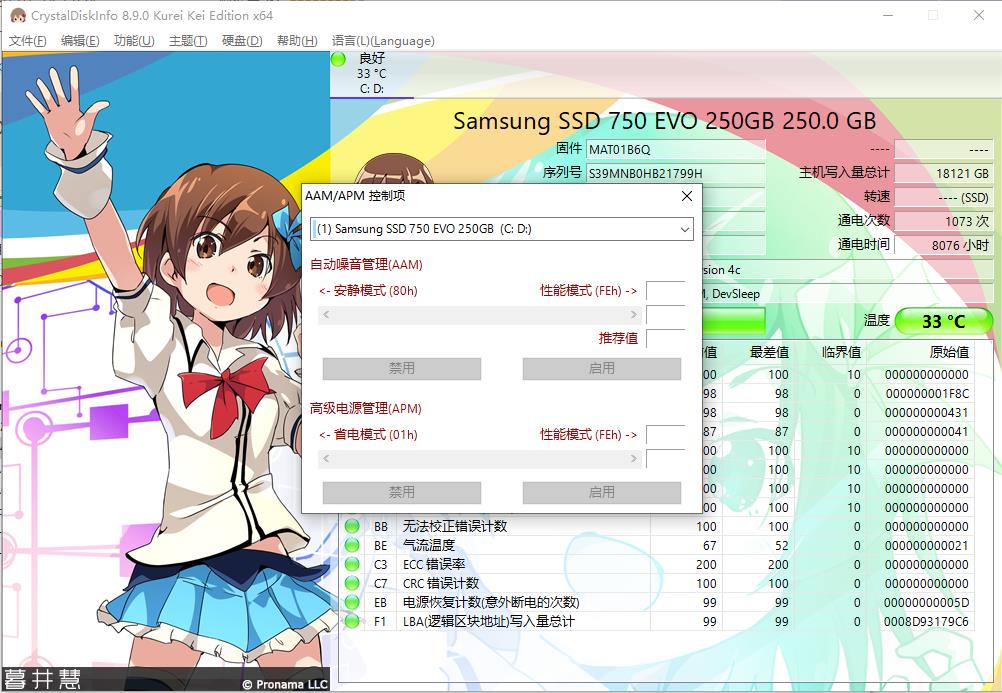Click the AAM 性能模式 value field
Viewport: 1002px width, 693px height.
pos(665,291)
